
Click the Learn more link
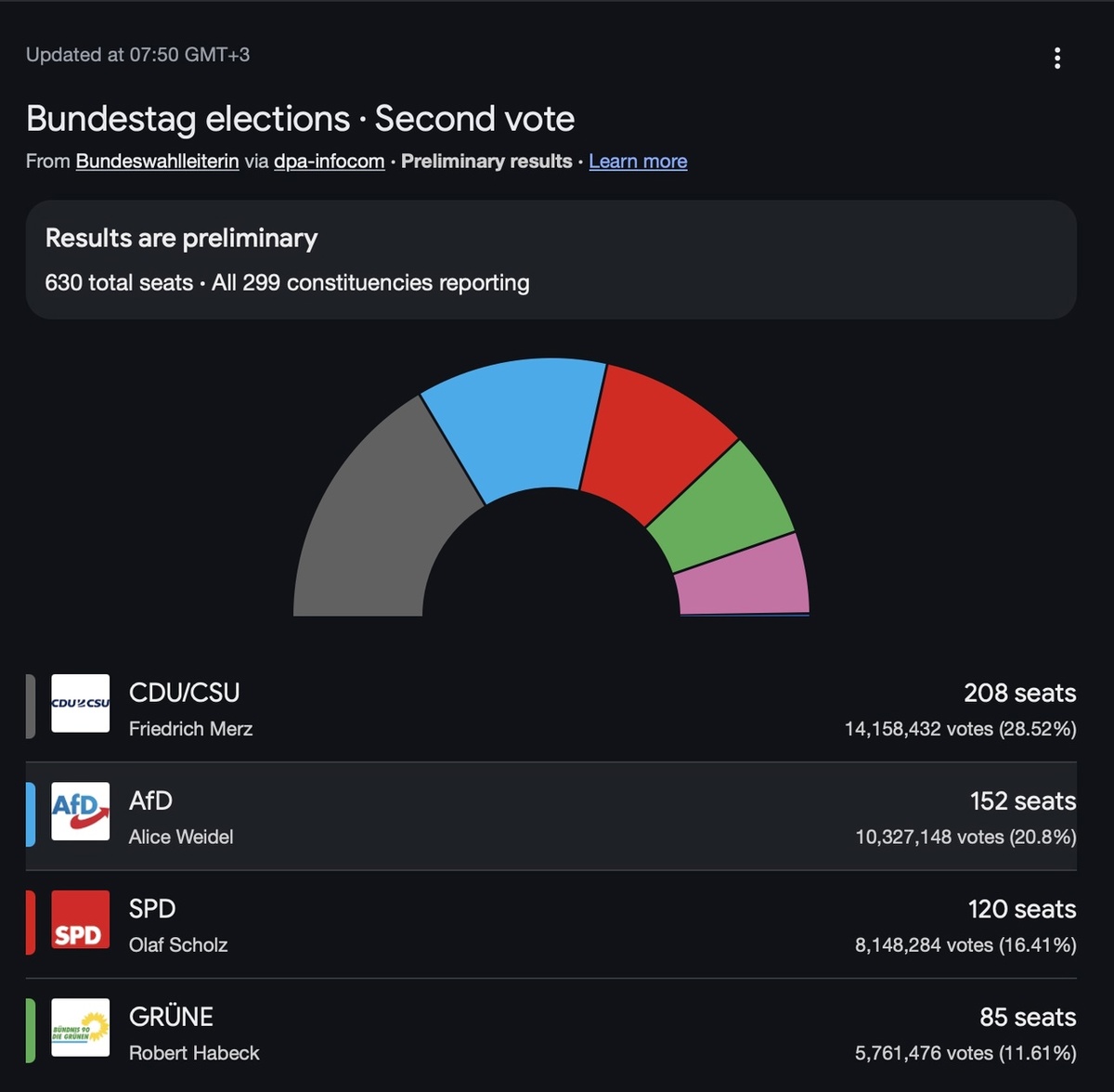[638, 162]
